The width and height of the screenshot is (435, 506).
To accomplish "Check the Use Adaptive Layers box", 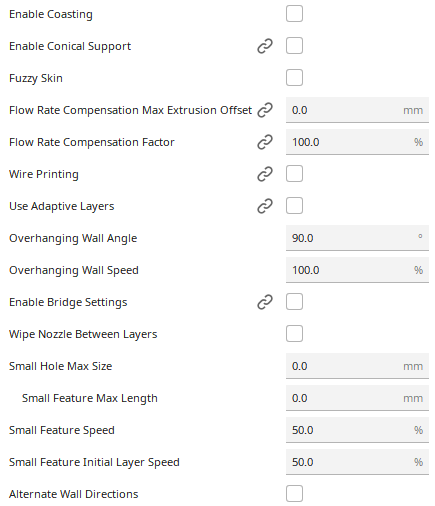I will coord(294,206).
